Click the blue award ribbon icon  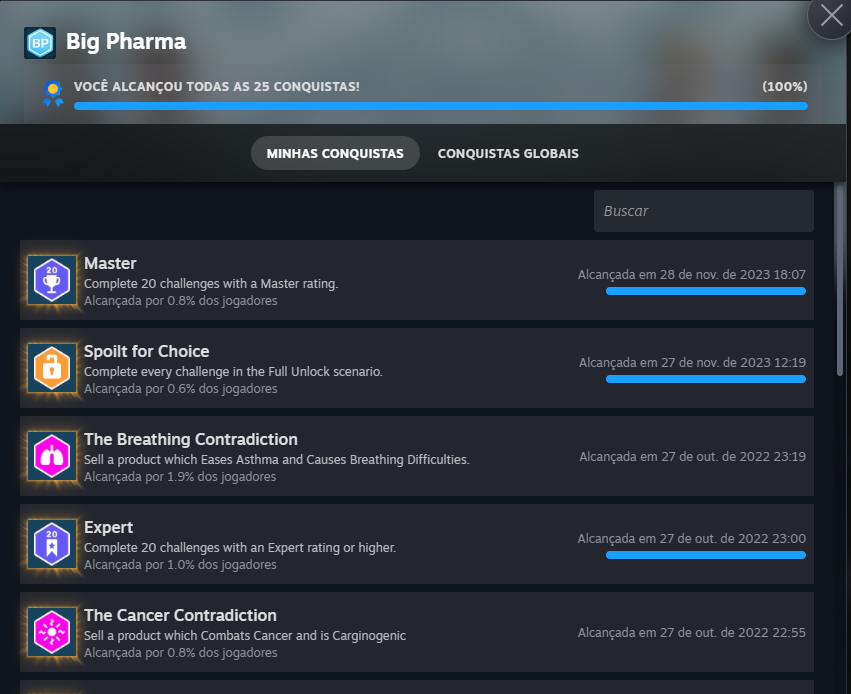(x=52, y=94)
